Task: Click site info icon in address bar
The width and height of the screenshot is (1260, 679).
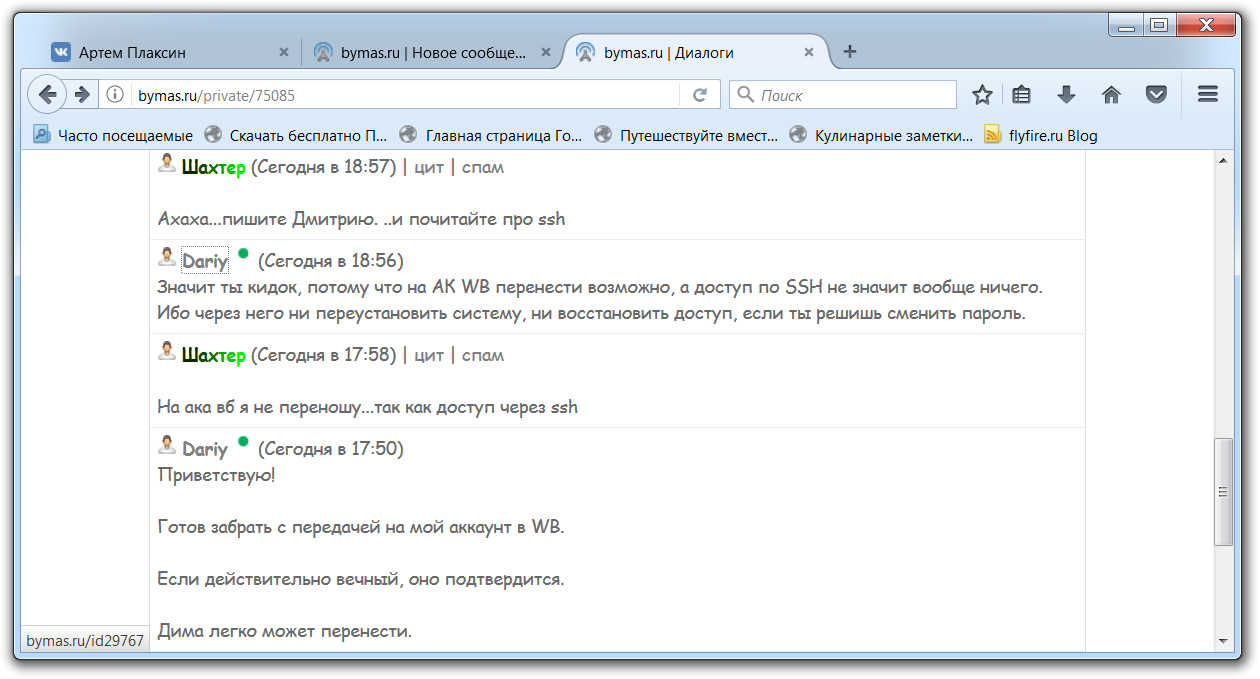Action: point(115,95)
